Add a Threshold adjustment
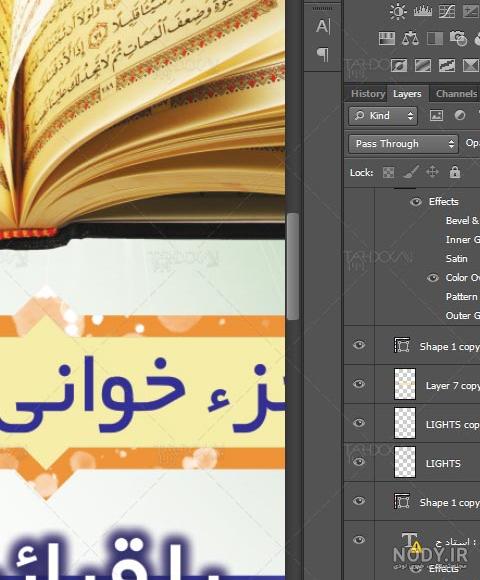The width and height of the screenshot is (480, 580). 447,66
